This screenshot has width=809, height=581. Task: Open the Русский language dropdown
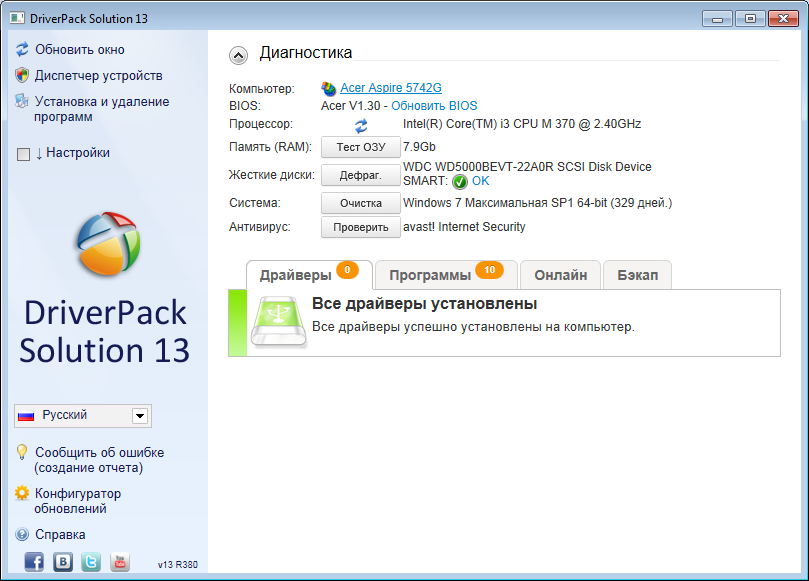pyautogui.click(x=83, y=416)
